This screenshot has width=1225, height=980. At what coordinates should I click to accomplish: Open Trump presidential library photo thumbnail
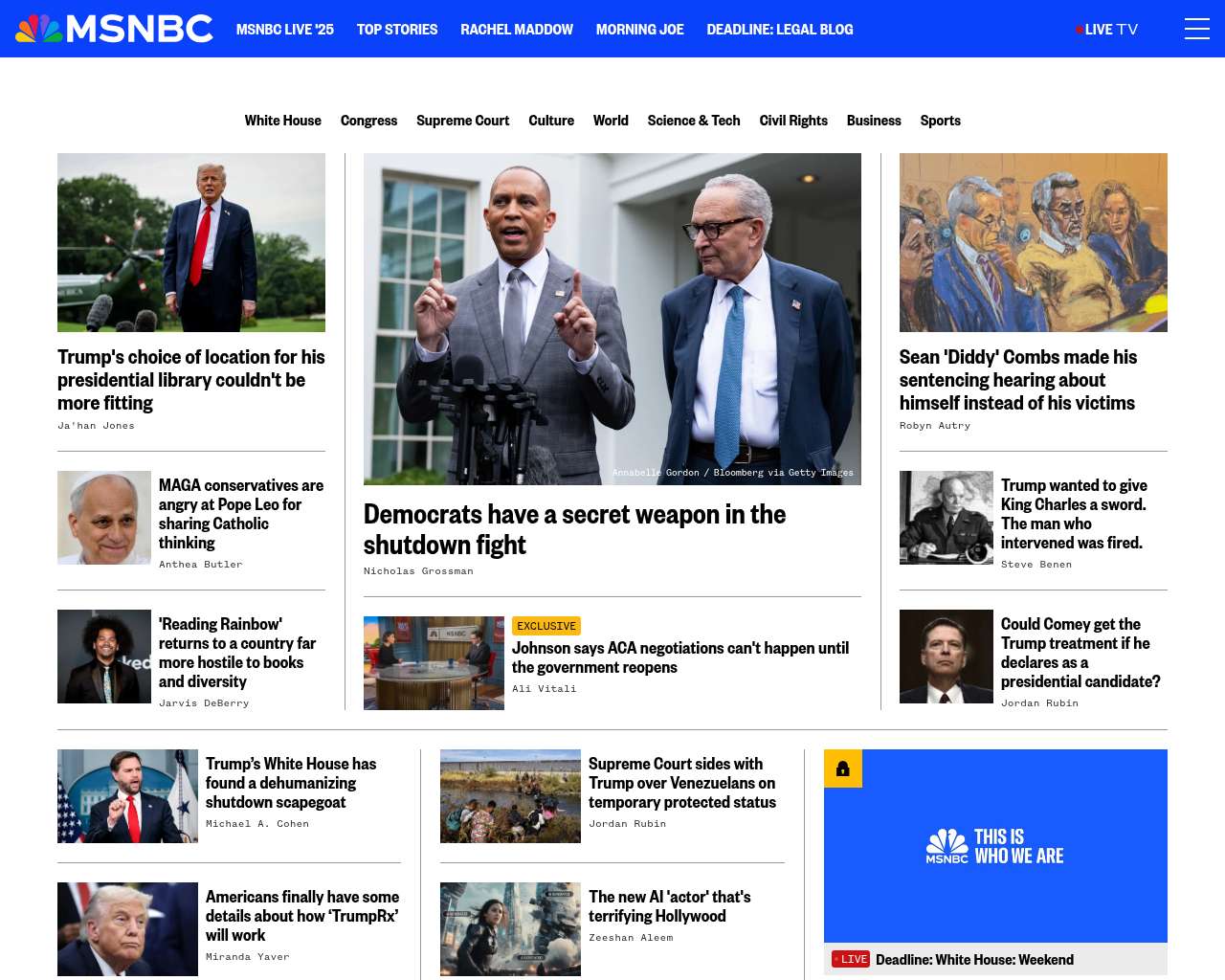pos(191,242)
